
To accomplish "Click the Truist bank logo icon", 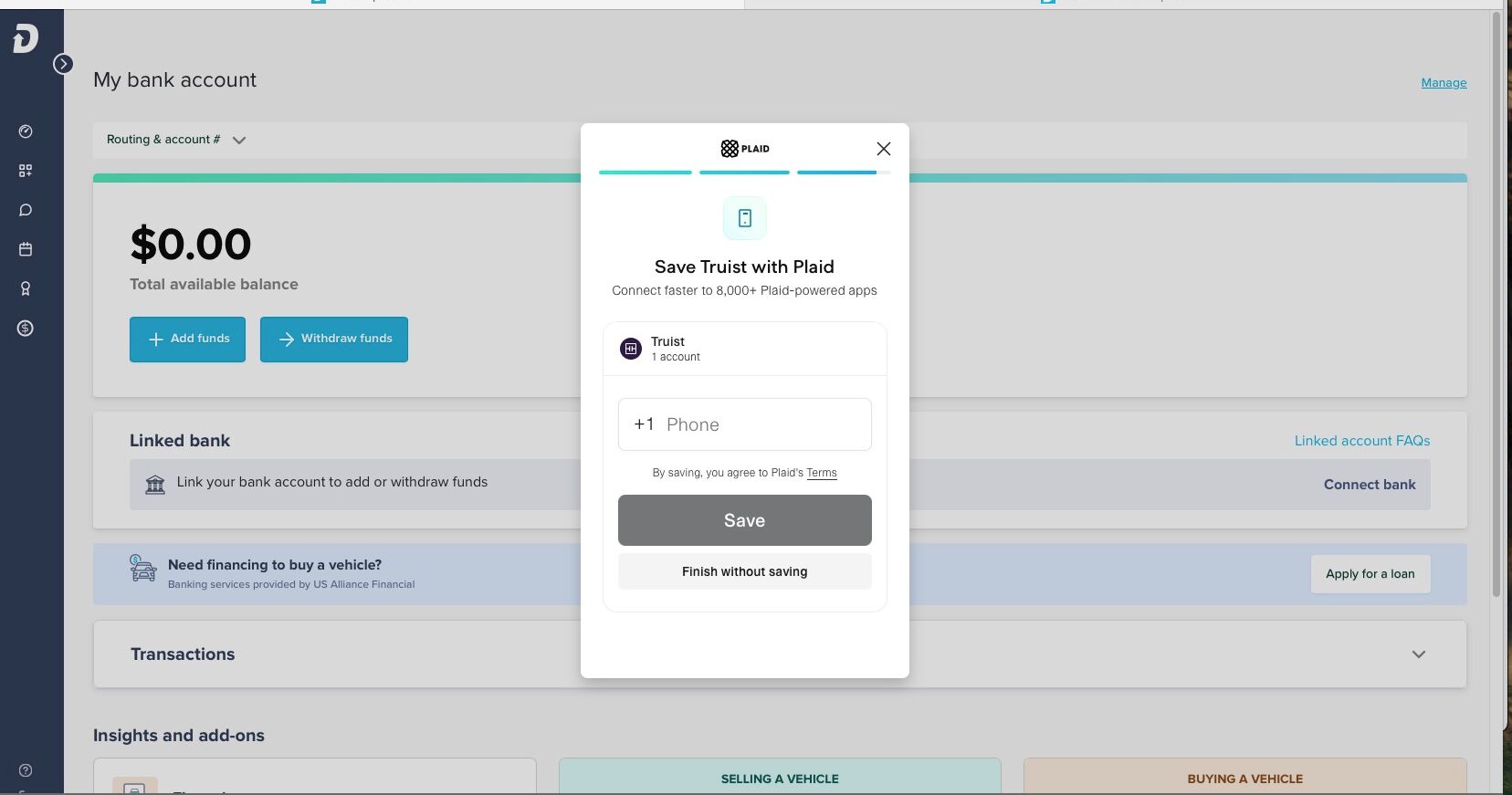I will (631, 349).
